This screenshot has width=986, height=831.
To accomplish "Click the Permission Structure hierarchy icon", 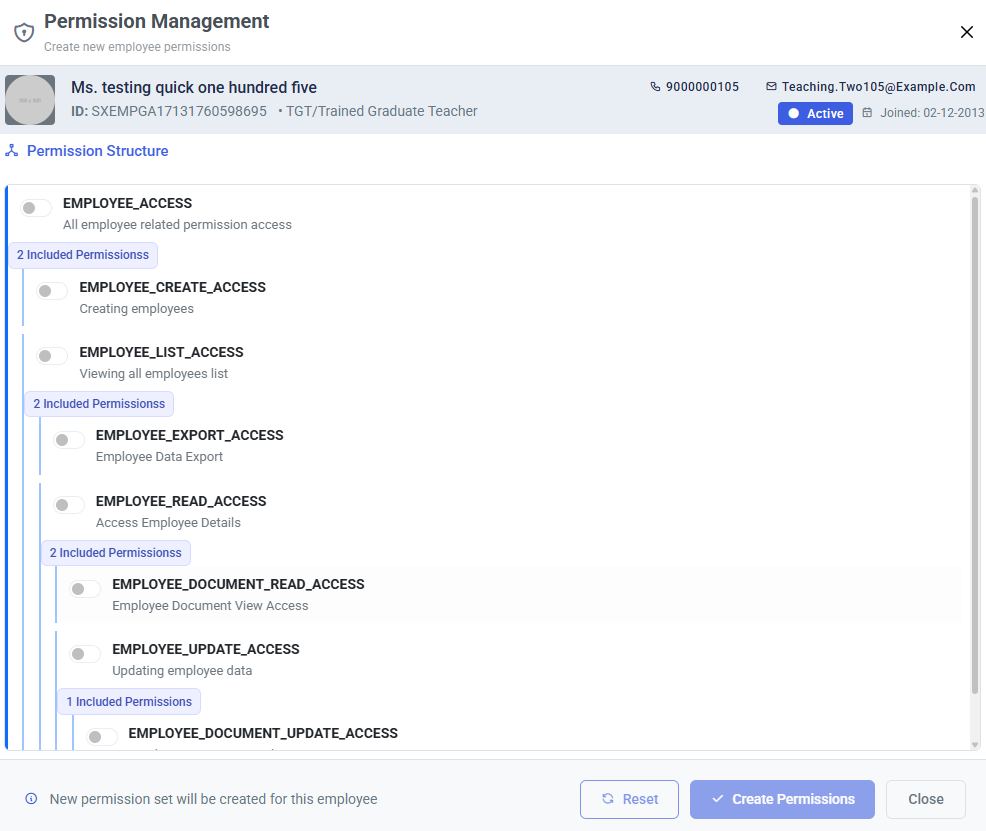I will 11,151.
